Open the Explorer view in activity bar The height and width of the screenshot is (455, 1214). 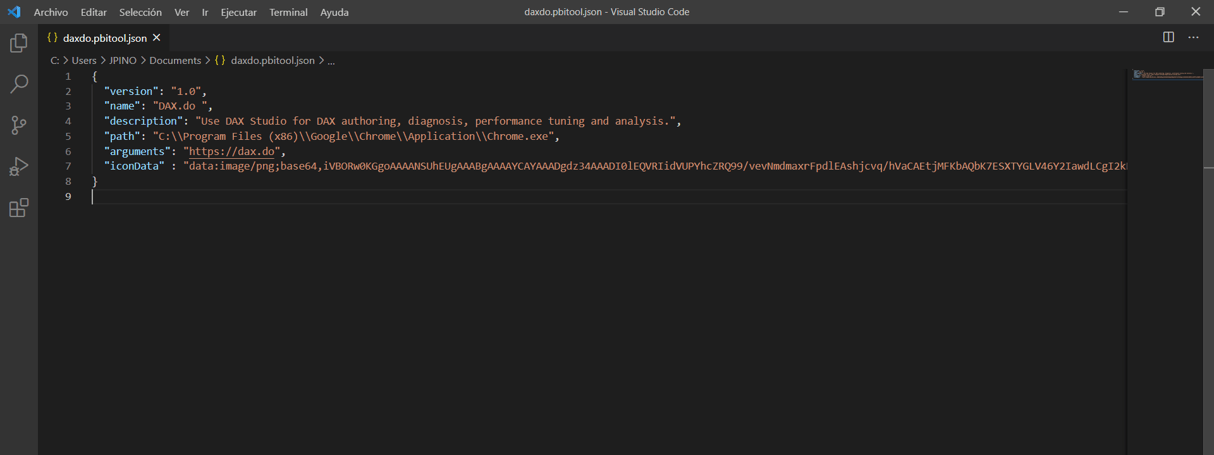tap(18, 43)
